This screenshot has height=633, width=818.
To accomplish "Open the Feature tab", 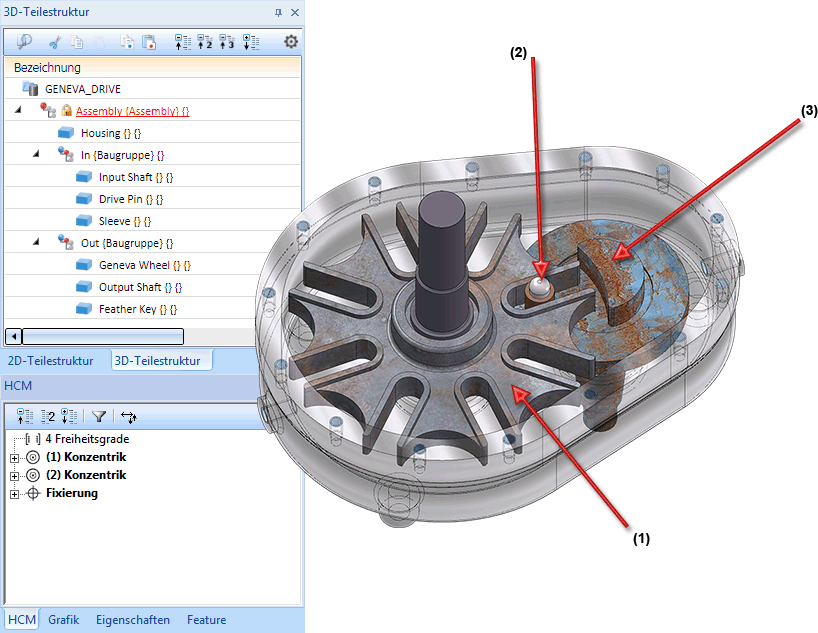I will pyautogui.click(x=206, y=620).
